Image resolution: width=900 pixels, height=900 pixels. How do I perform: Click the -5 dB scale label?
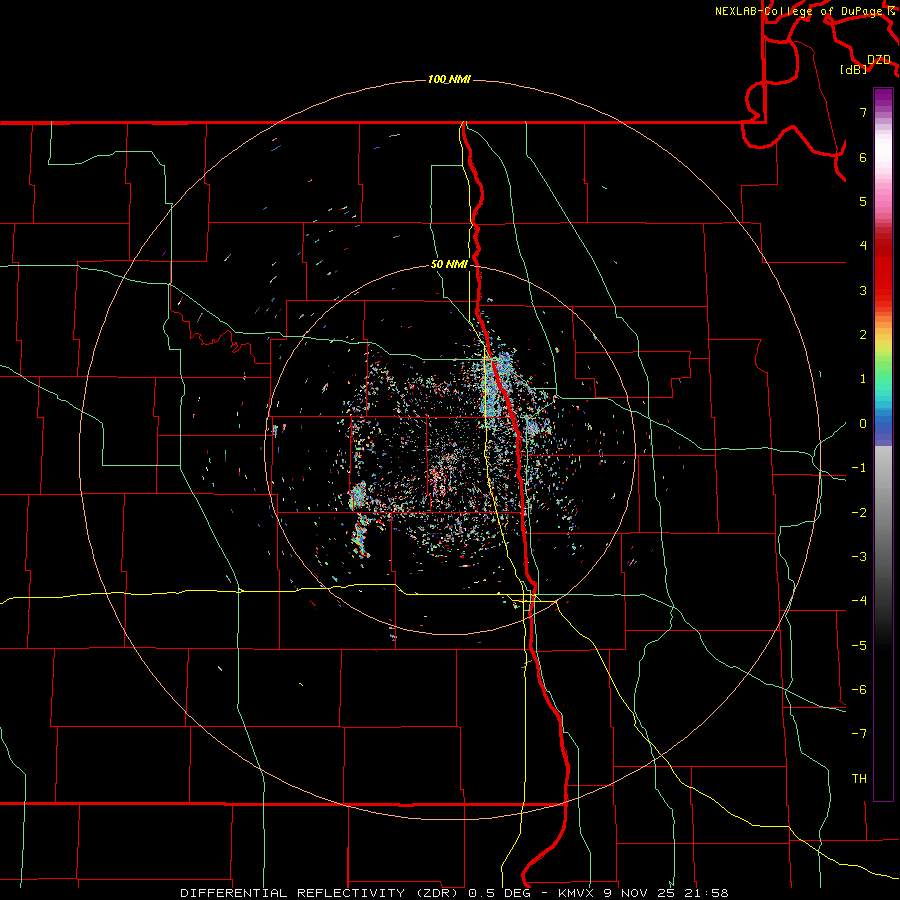tap(859, 646)
